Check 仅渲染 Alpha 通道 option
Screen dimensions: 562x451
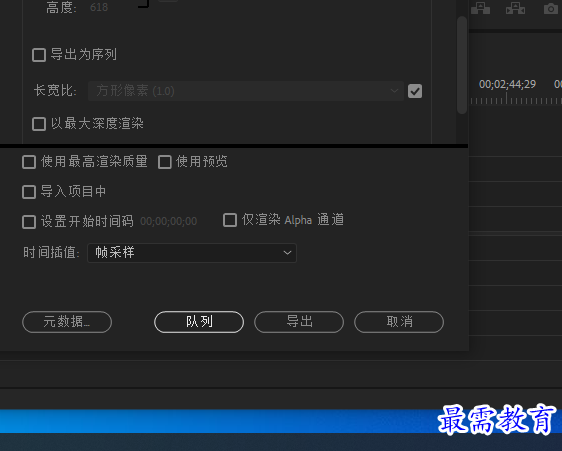(x=230, y=220)
